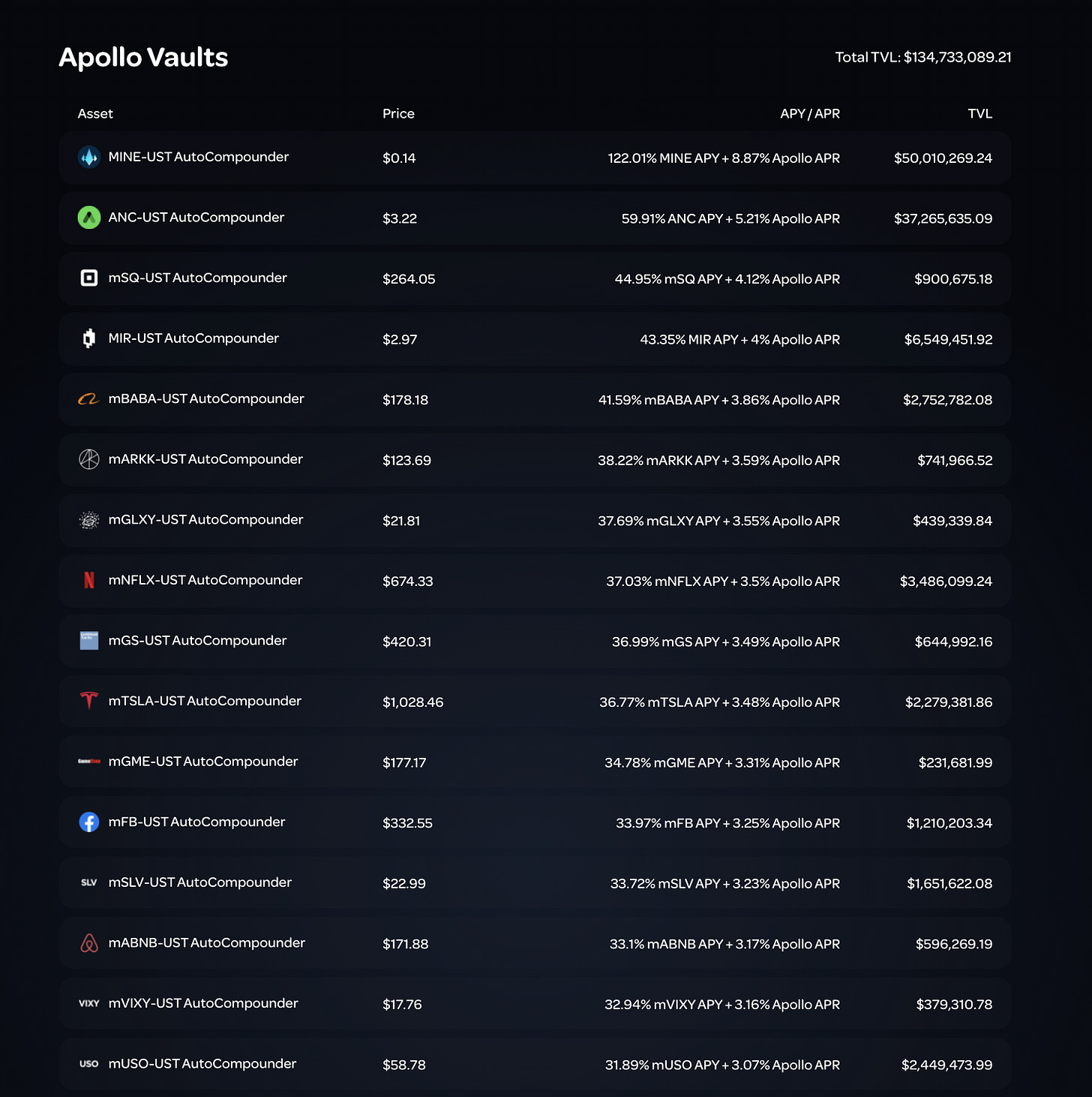Image resolution: width=1092 pixels, height=1097 pixels.
Task: Click the $2,449,473.99 TVL value
Action: (x=946, y=1065)
